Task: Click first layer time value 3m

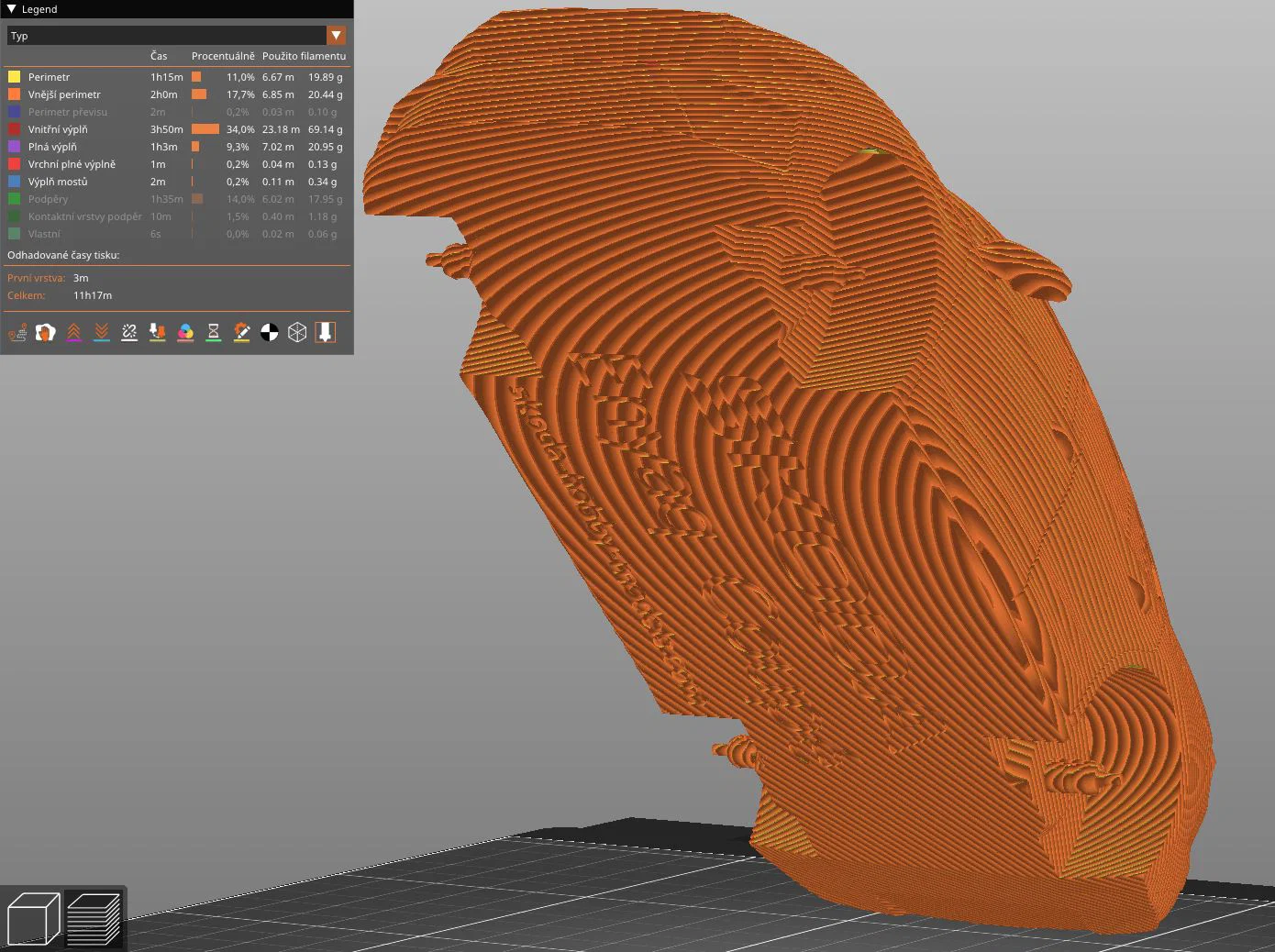Action: 81,278
